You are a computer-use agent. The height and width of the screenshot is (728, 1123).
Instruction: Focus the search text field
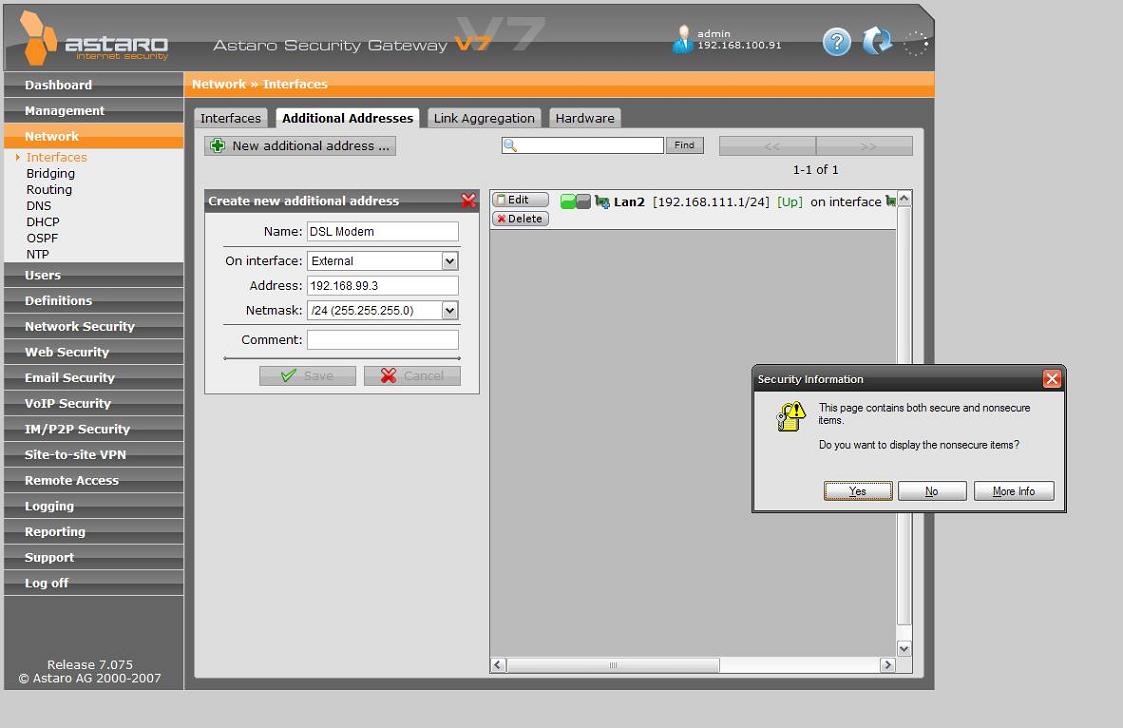582,145
